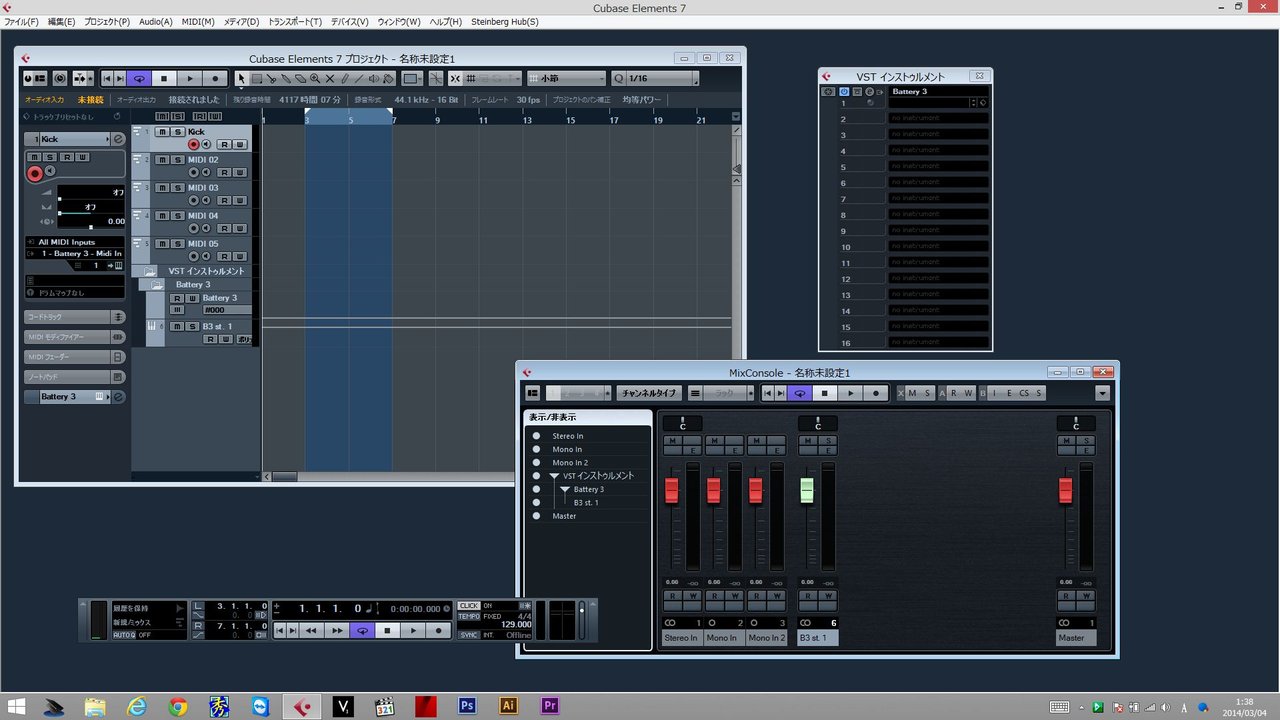Open the quantize 1/16 dropdown
Viewport: 1280px width, 720px height.
(x=654, y=78)
